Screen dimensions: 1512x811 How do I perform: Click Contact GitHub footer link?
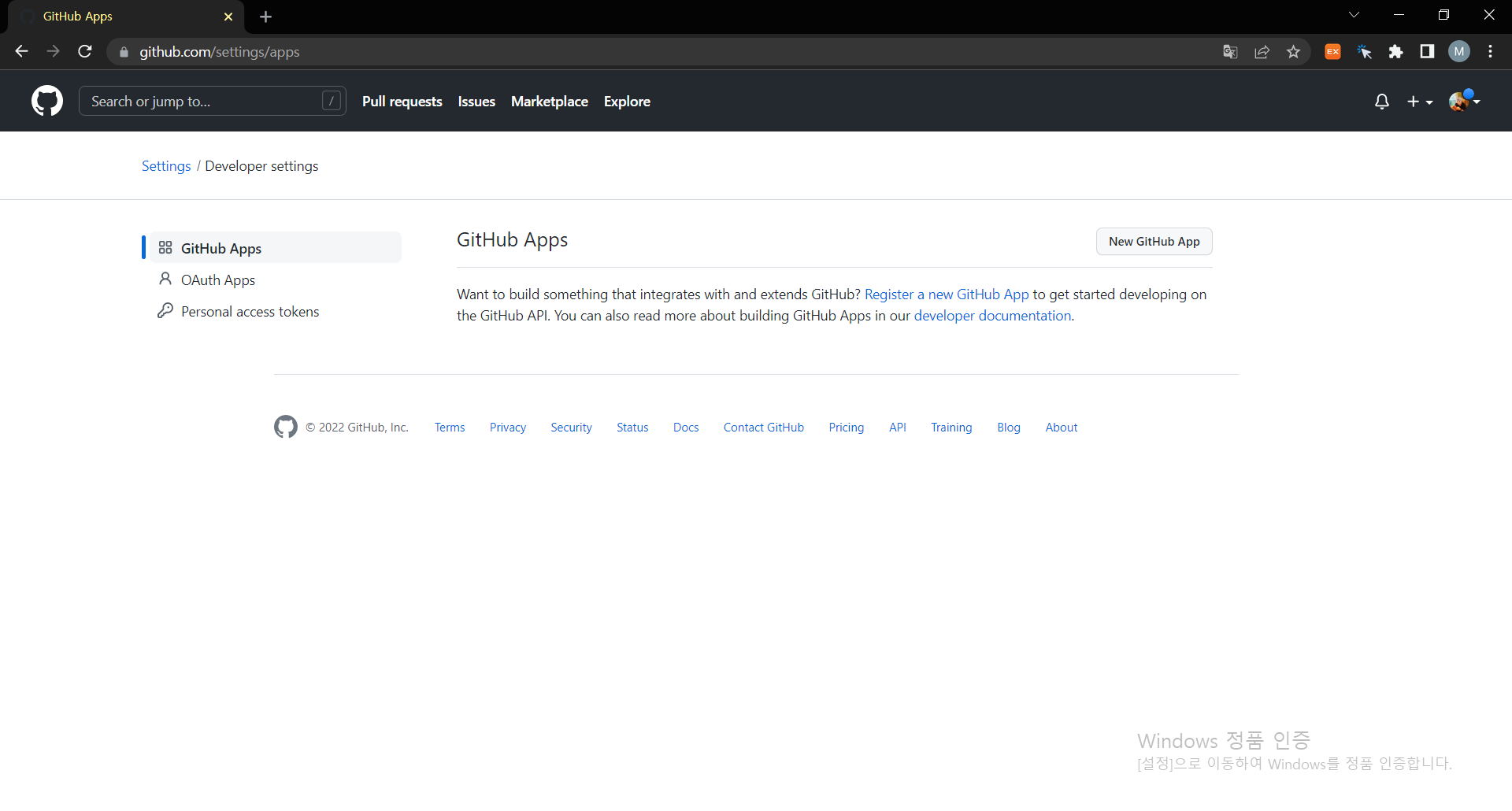pyautogui.click(x=764, y=428)
